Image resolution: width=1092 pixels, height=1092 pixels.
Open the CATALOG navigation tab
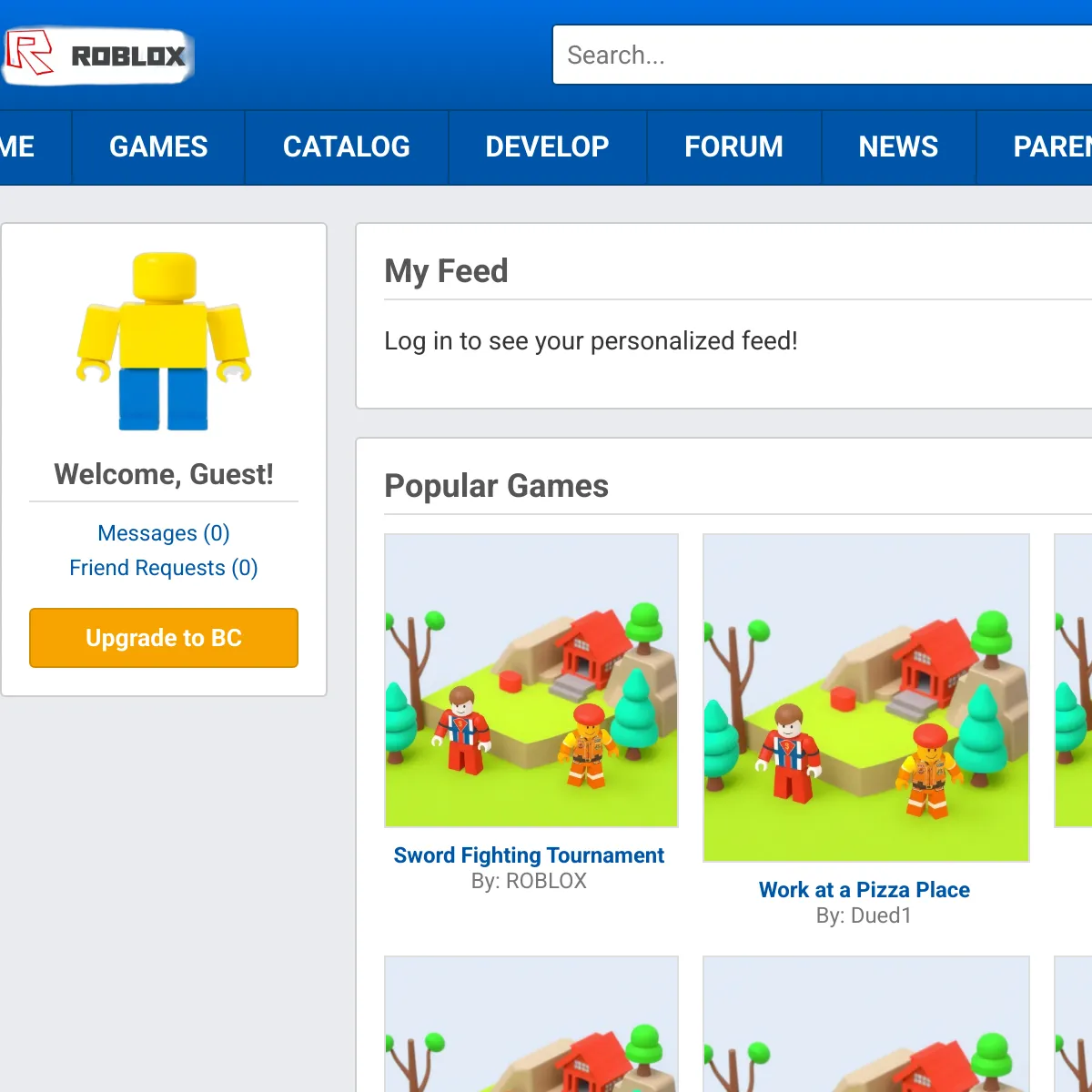point(347,147)
